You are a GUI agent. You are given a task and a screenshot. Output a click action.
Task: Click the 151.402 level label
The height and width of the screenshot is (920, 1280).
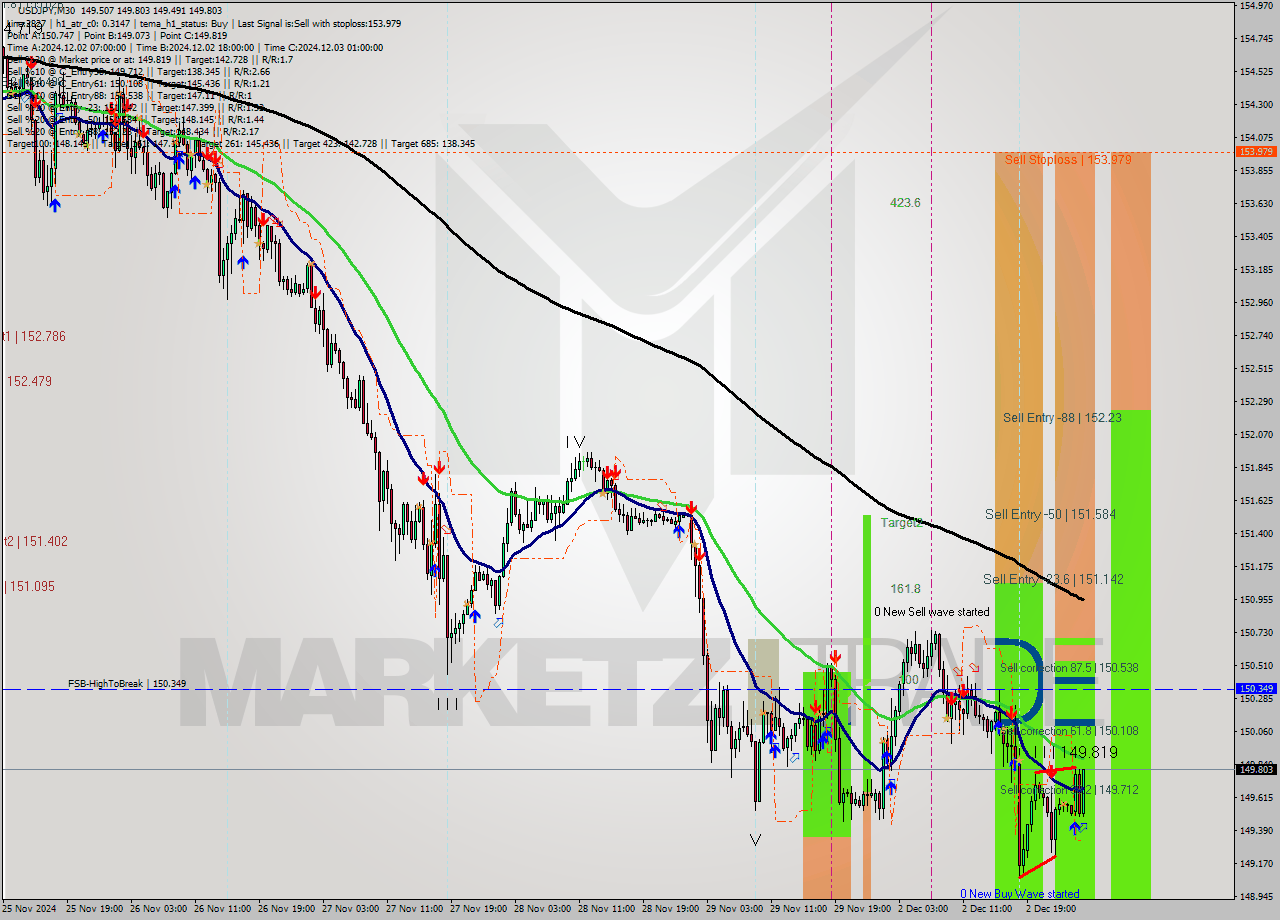(x=36, y=541)
